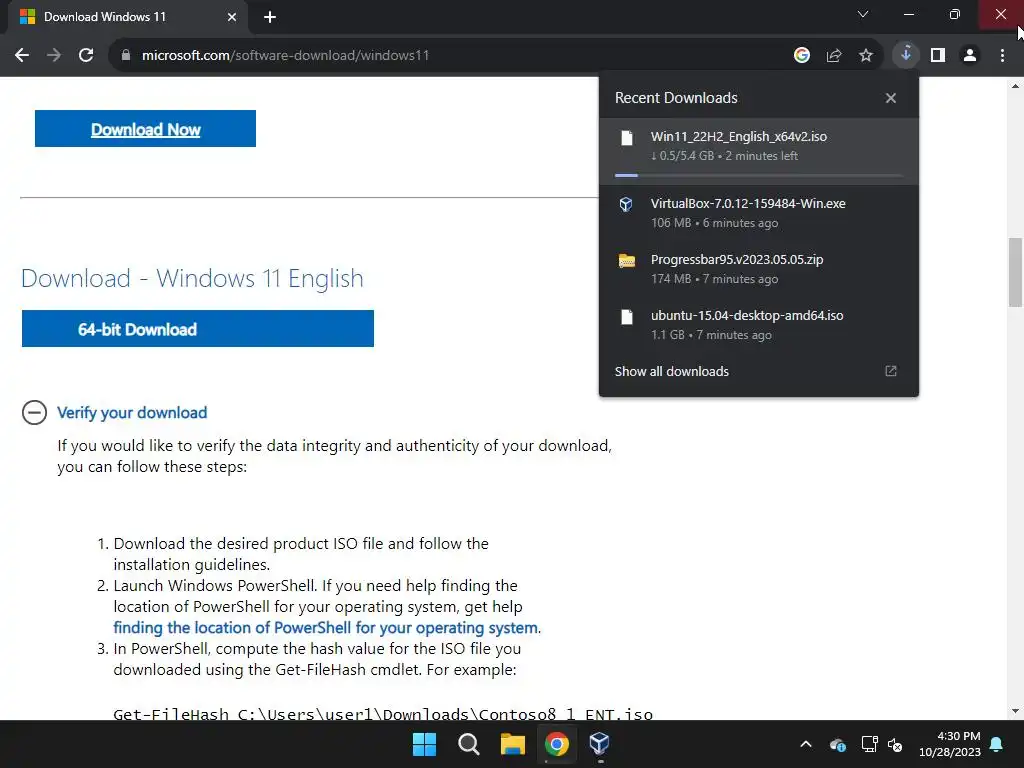The image size is (1024, 768).
Task: Open the Win11_22H2_English_x64v2.iso download entry
Action: pos(759,151)
